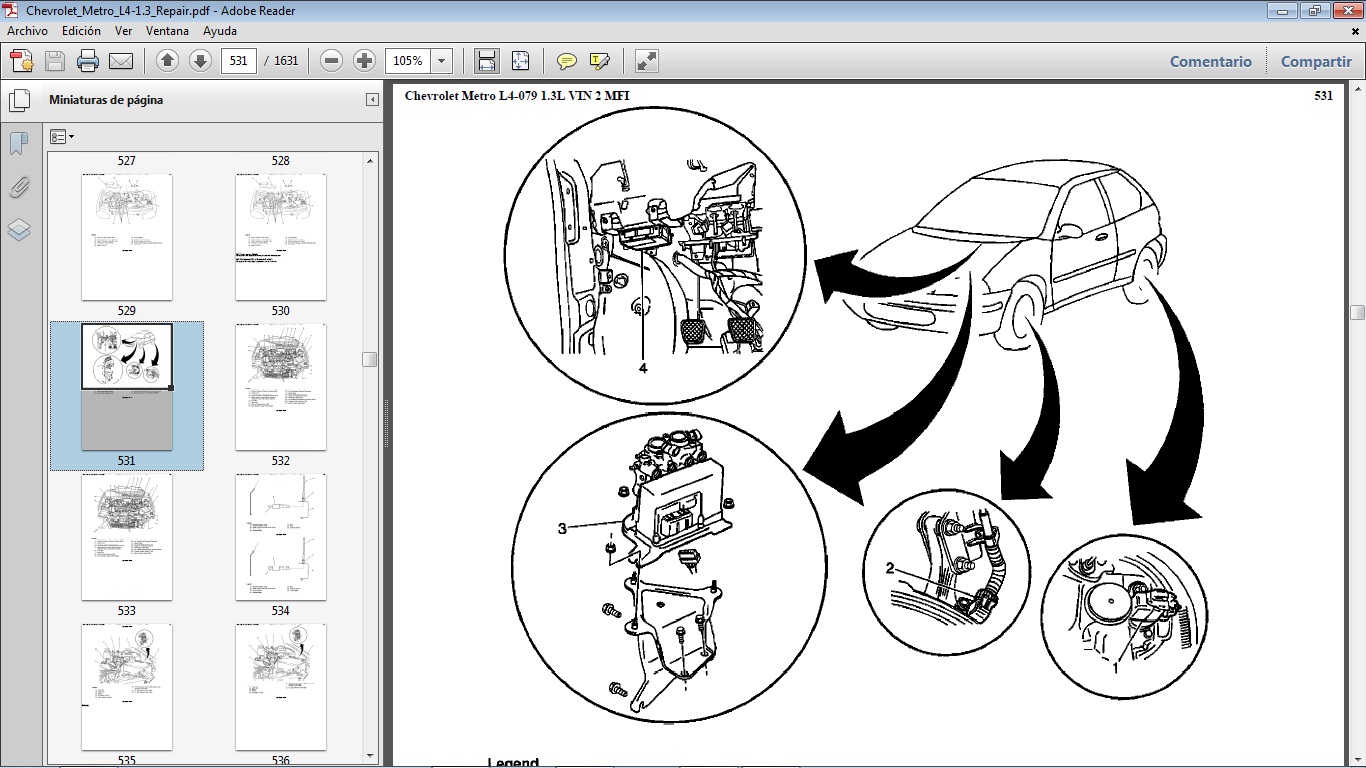
Task: Open the comment tools with speech bubble icon
Action: (x=566, y=60)
